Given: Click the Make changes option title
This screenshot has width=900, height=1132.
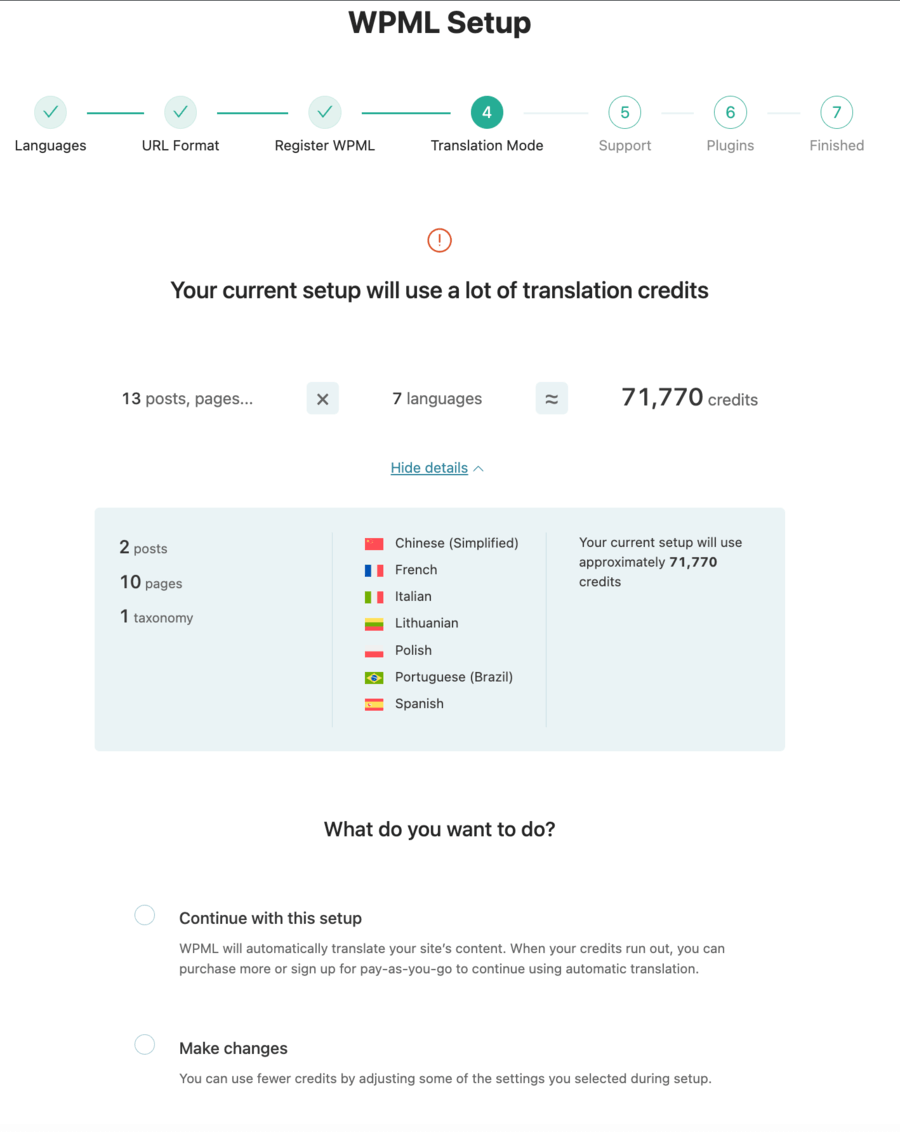Looking at the screenshot, I should tap(233, 1048).
